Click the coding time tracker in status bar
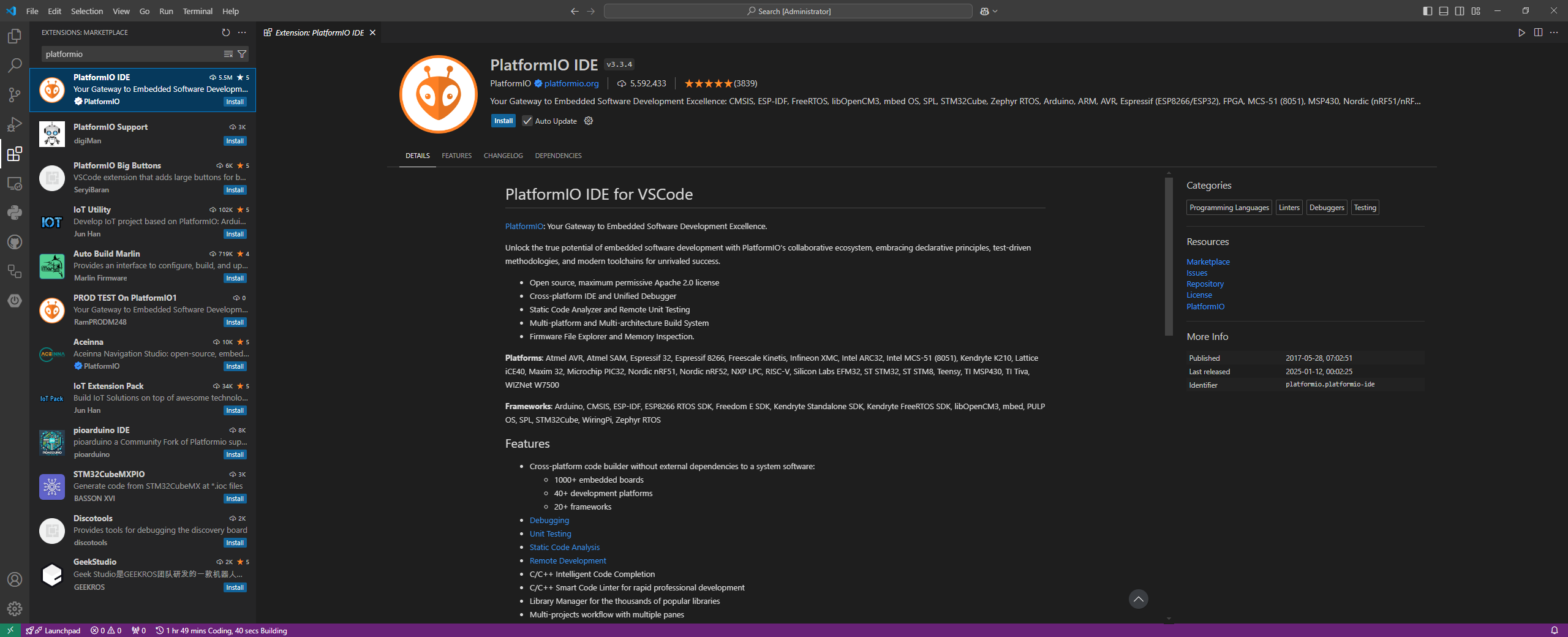 221,630
